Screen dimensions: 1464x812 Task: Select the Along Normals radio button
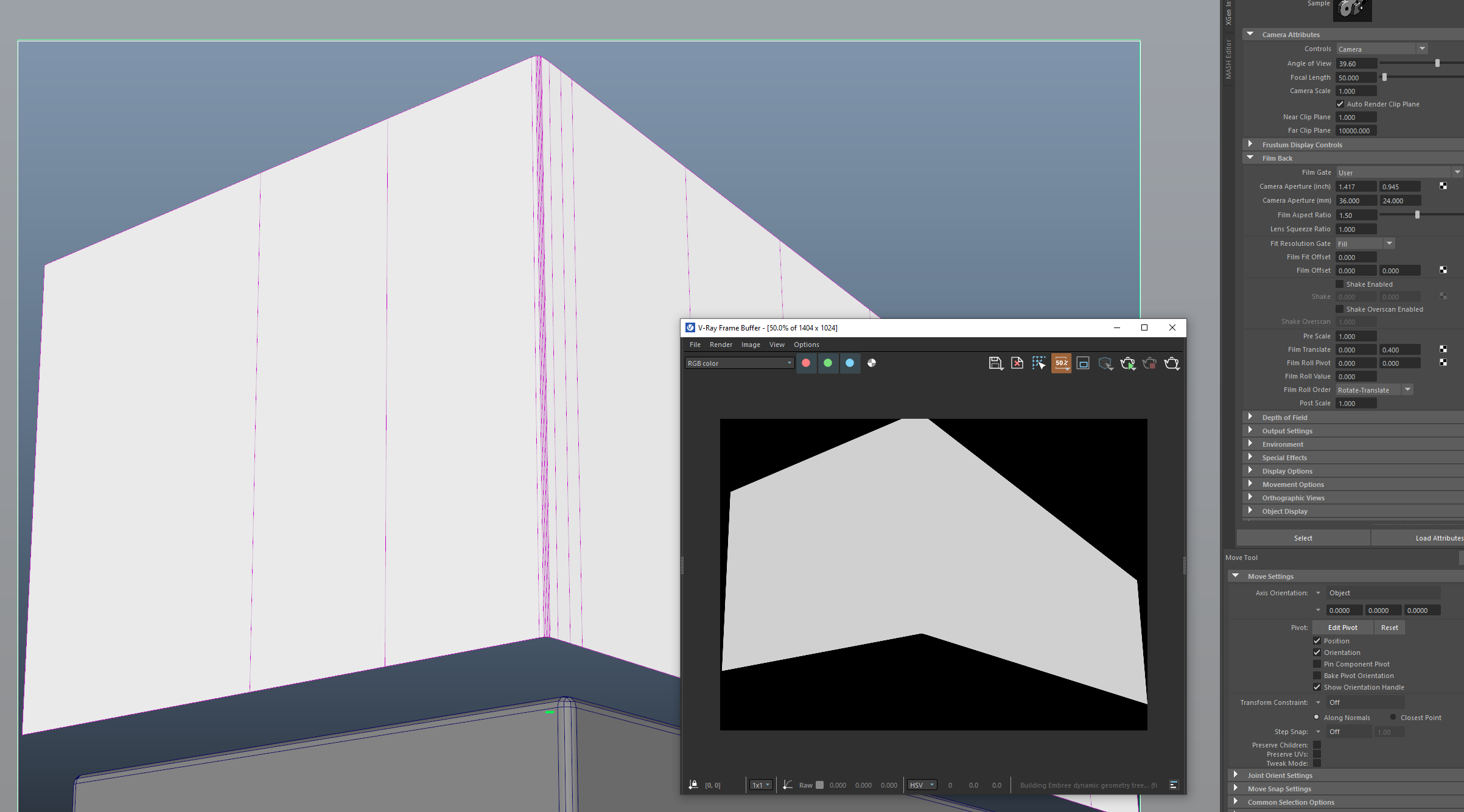coord(1317,717)
